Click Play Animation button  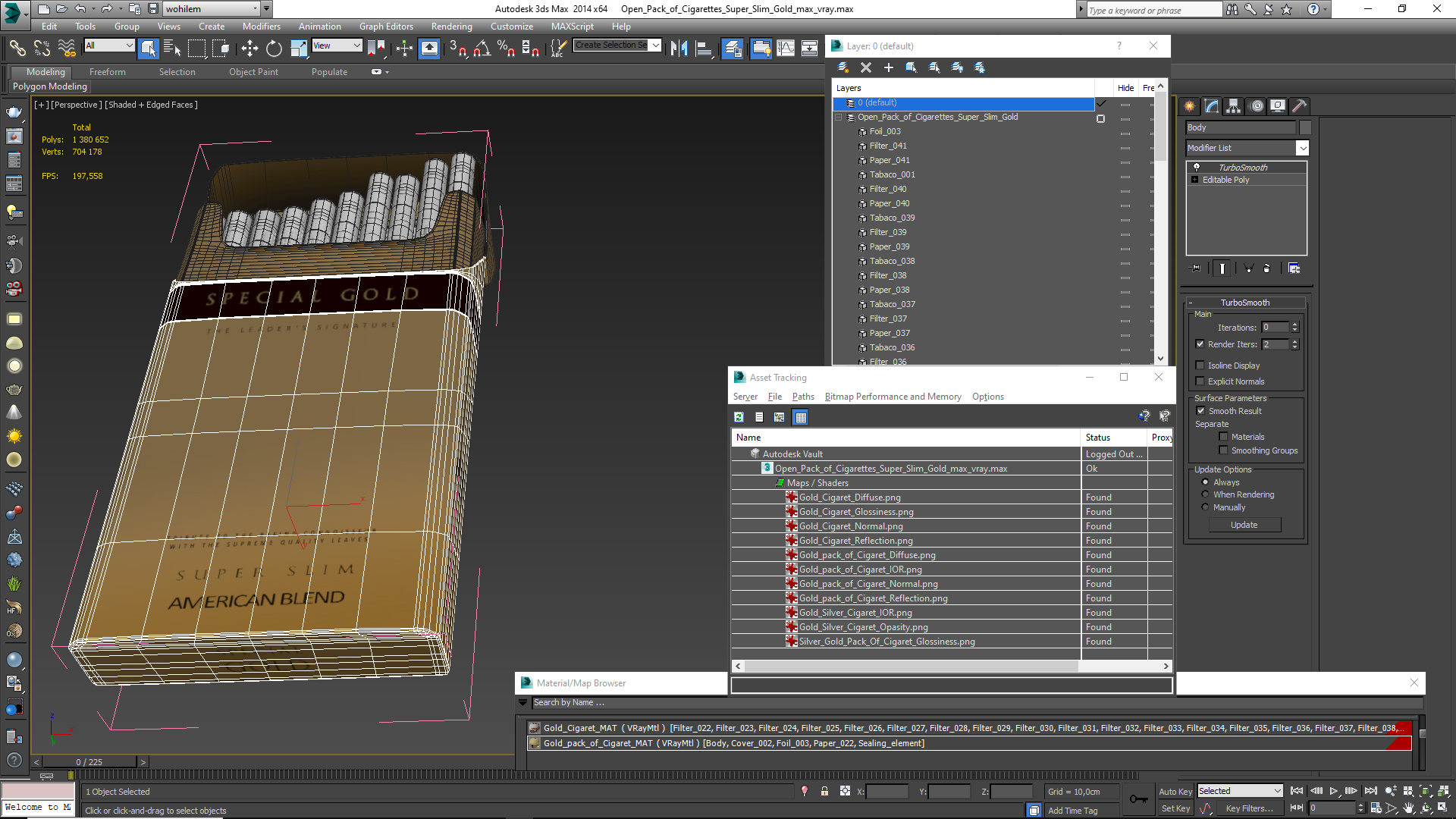tap(1334, 791)
